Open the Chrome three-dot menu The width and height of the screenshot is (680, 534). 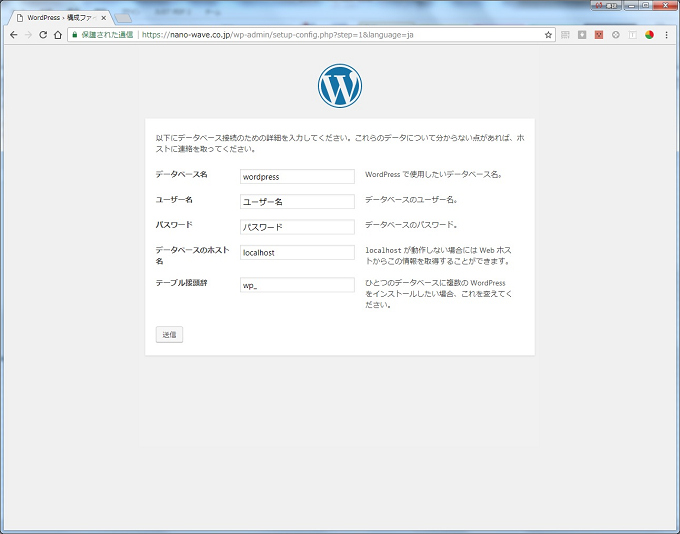[x=667, y=35]
